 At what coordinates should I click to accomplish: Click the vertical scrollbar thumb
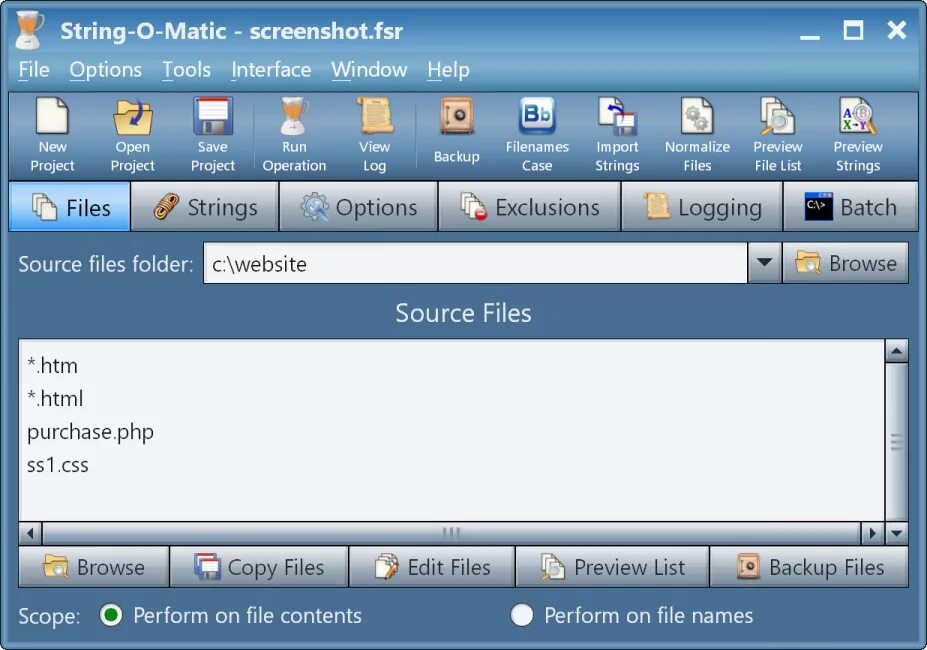click(x=896, y=442)
